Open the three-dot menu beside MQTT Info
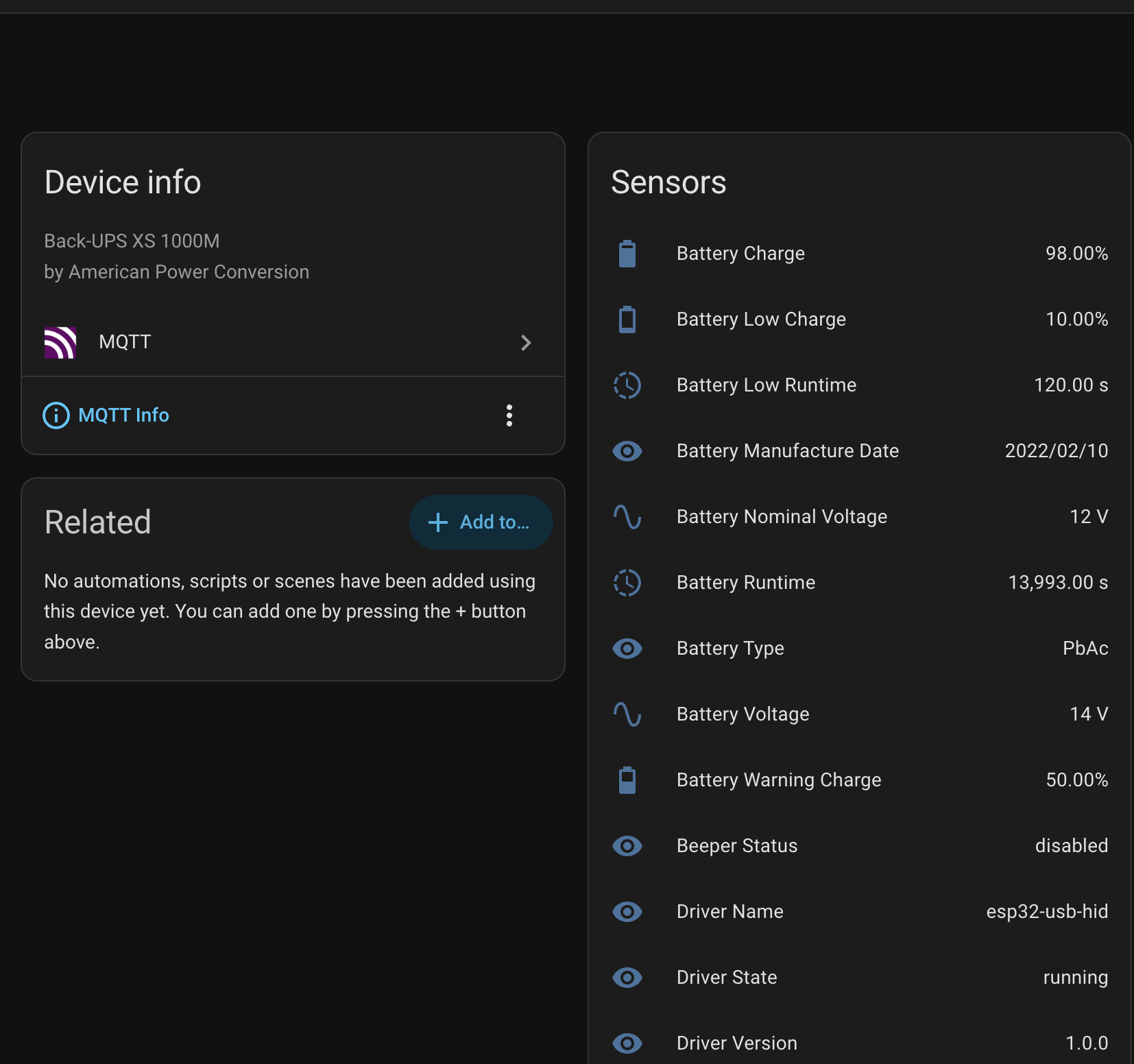This screenshot has width=1134, height=1064. pyautogui.click(x=509, y=415)
